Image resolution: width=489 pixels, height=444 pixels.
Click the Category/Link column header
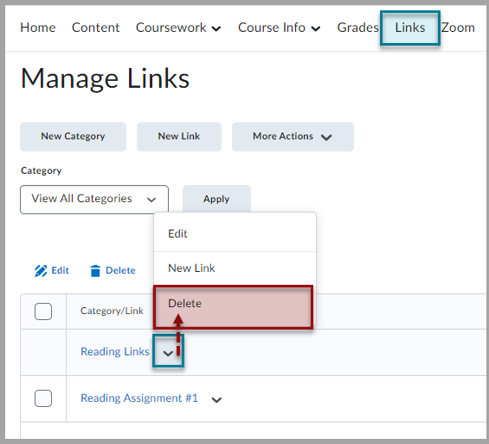(x=112, y=311)
